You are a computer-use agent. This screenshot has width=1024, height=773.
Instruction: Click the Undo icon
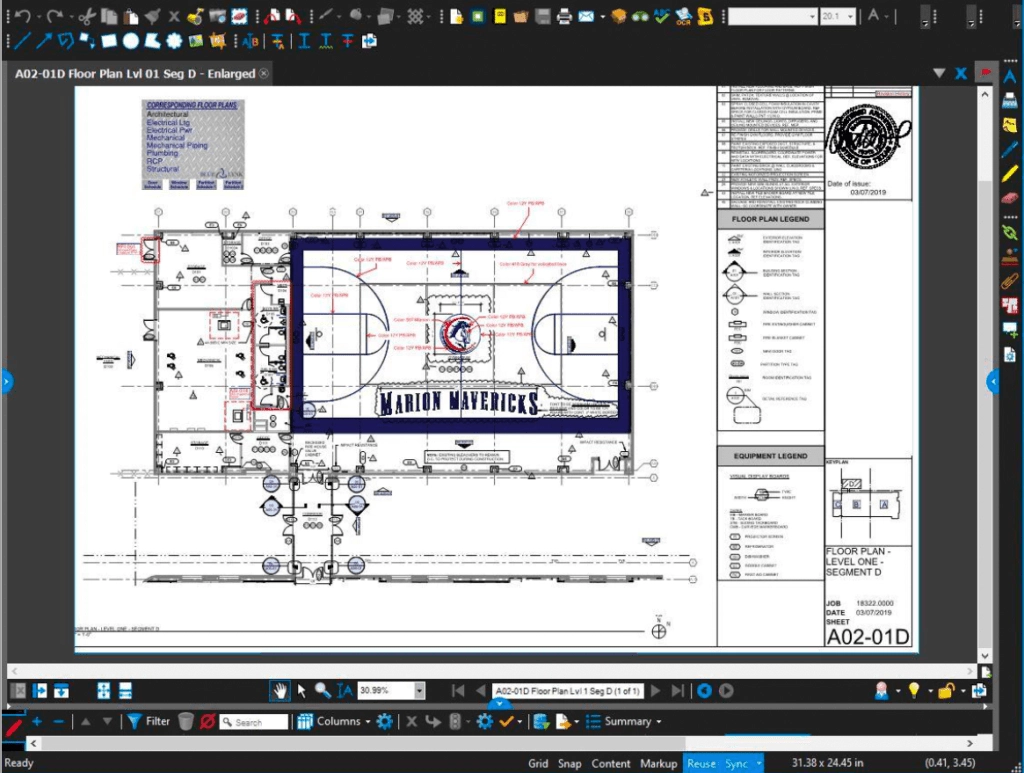24,16
